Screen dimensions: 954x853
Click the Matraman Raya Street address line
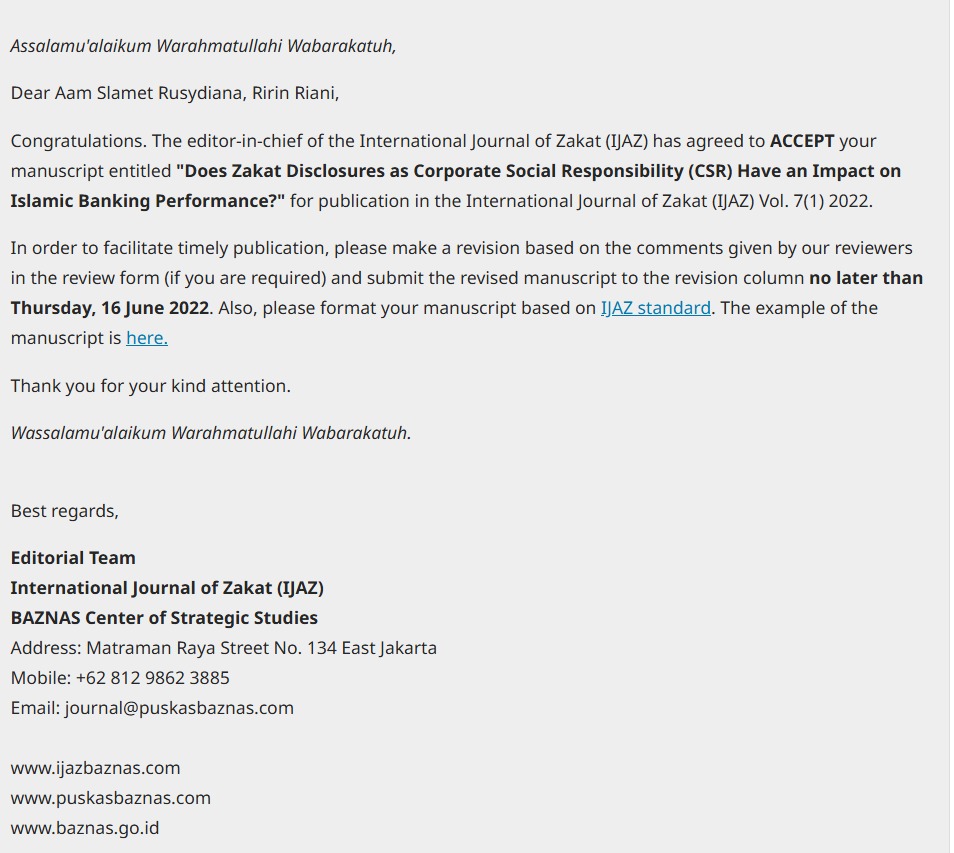pyautogui.click(x=223, y=648)
